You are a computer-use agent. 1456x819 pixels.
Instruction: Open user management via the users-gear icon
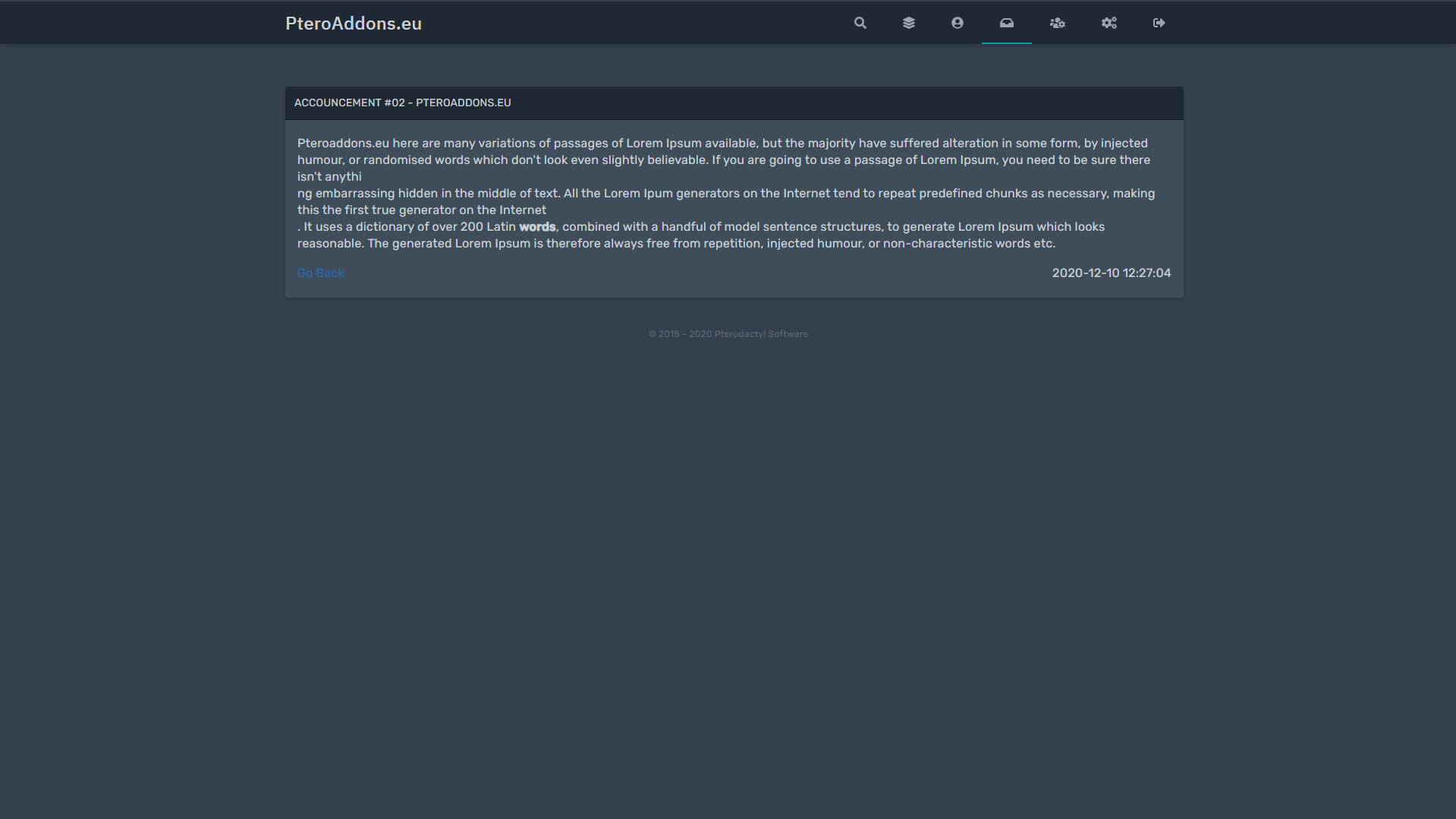1057,23
